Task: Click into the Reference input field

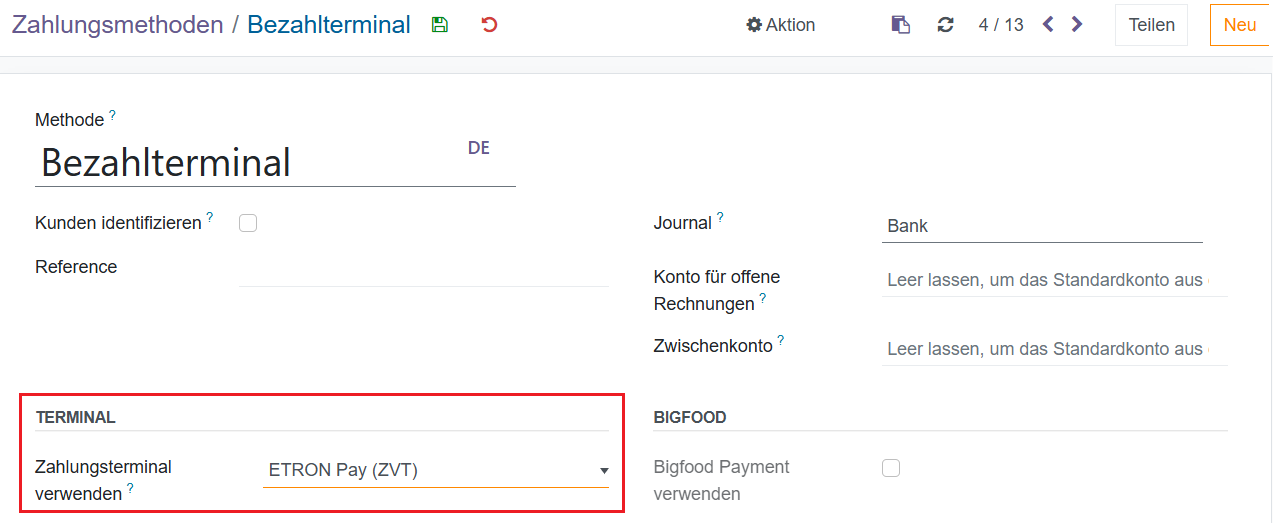Action: 423,268
